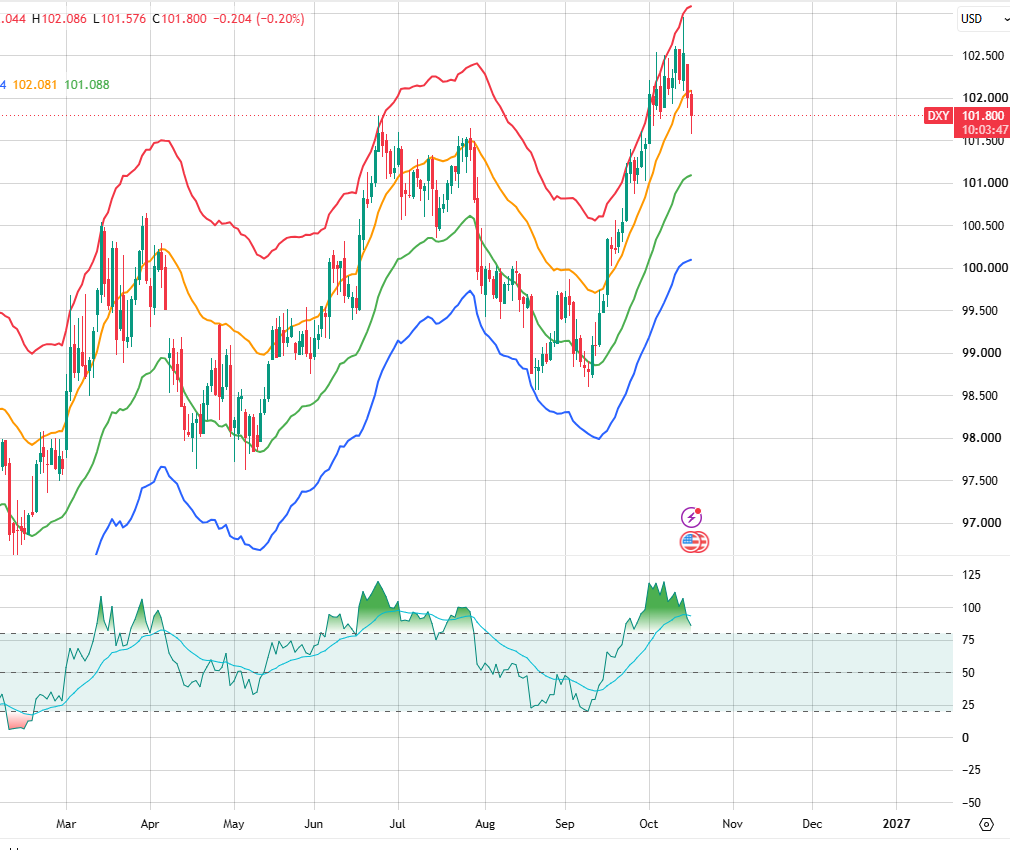Screen dimensions: 1010x850
Task: Click the 10:03:47 bar countdown timer
Action: tap(985, 130)
